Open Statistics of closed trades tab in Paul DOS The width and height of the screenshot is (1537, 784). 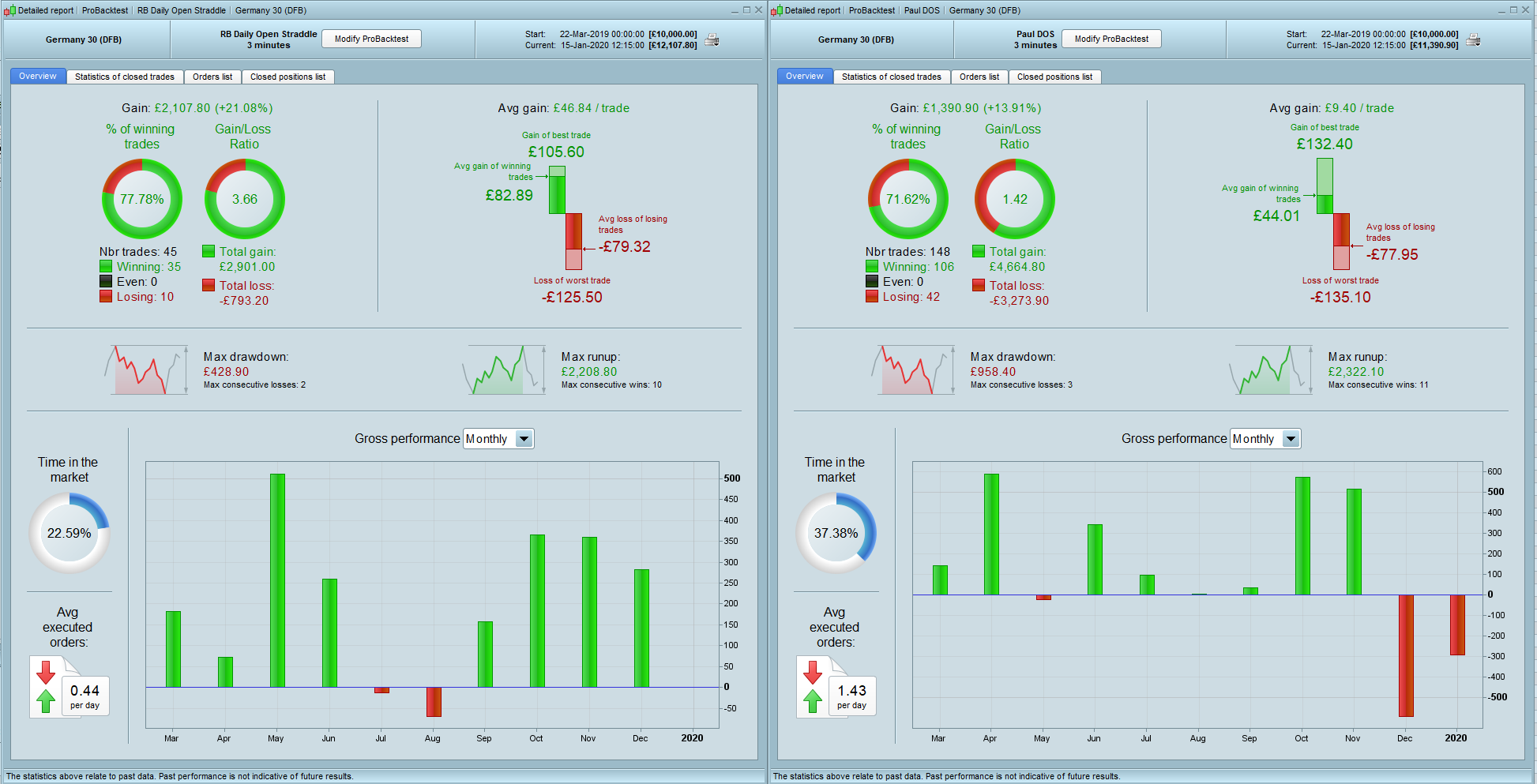(892, 77)
